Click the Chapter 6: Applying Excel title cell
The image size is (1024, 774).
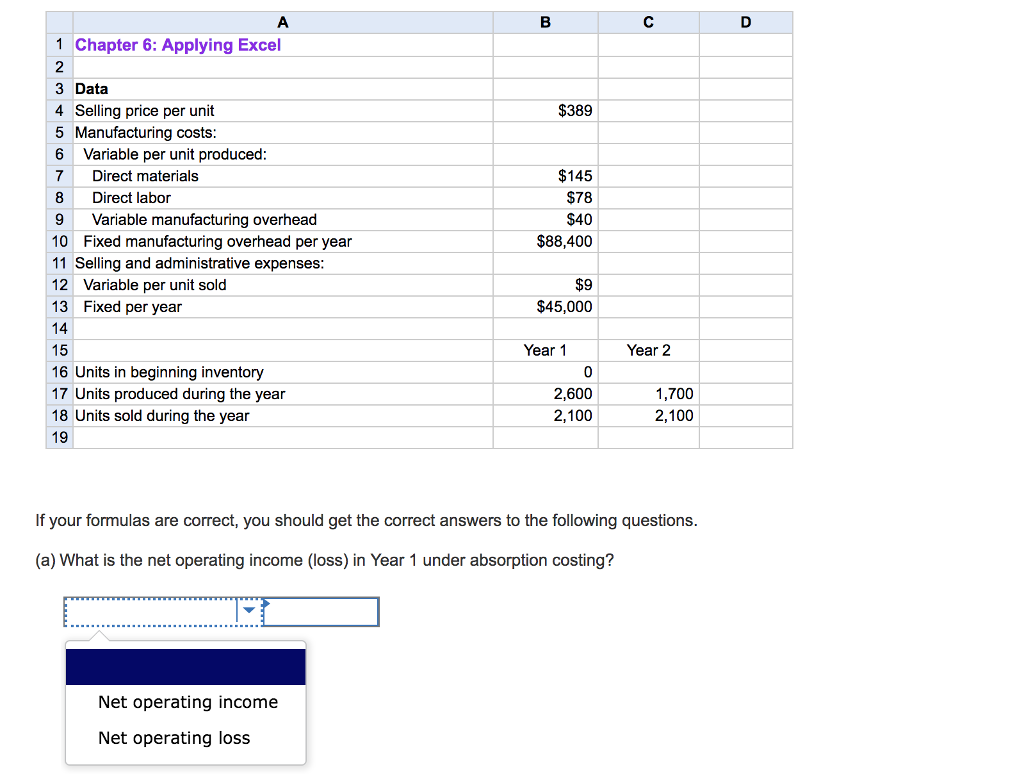(x=178, y=45)
